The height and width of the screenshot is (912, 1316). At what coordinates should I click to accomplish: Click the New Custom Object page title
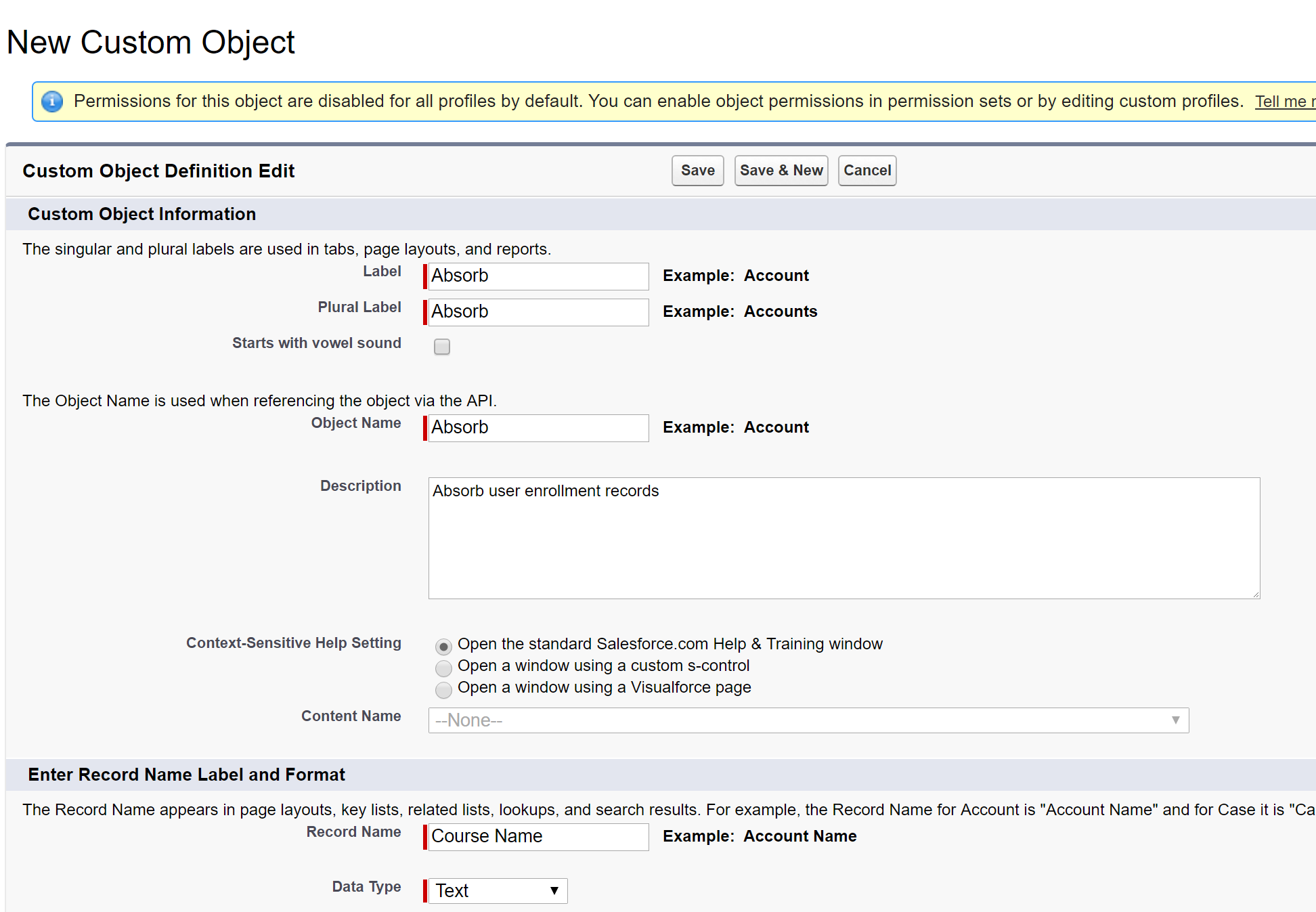click(x=150, y=43)
